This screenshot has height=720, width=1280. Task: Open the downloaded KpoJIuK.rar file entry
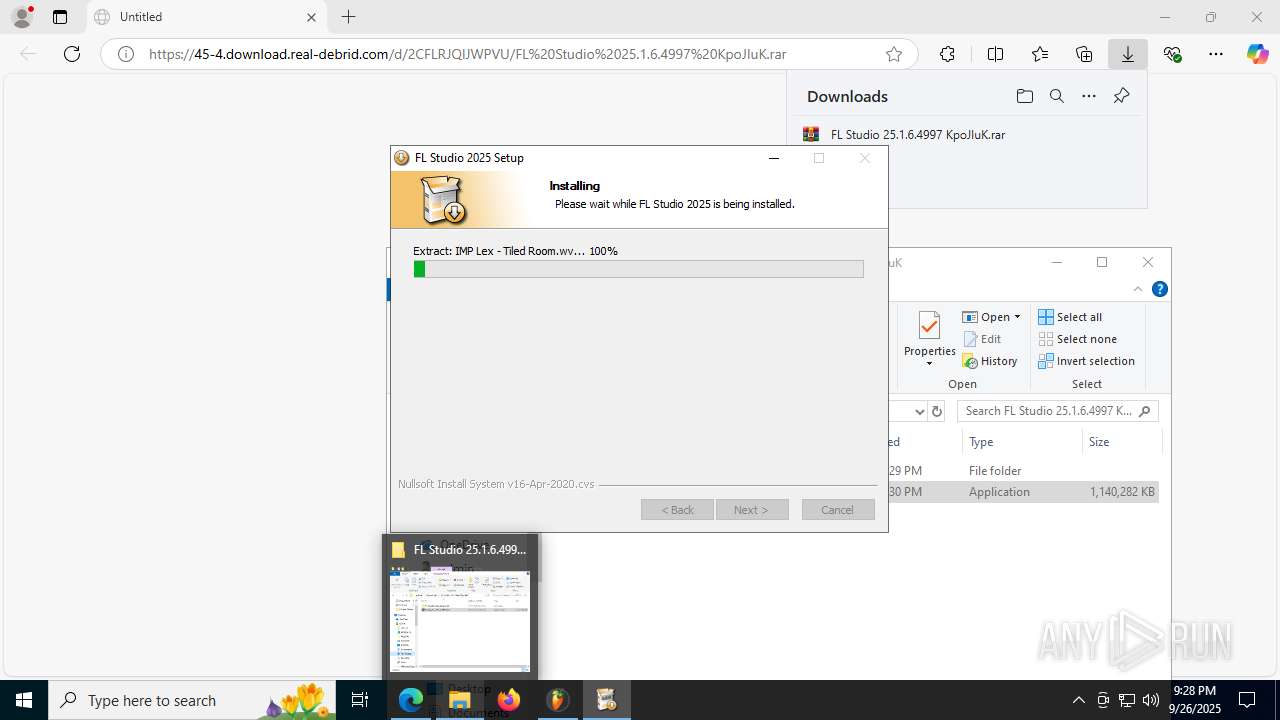[x=918, y=134]
